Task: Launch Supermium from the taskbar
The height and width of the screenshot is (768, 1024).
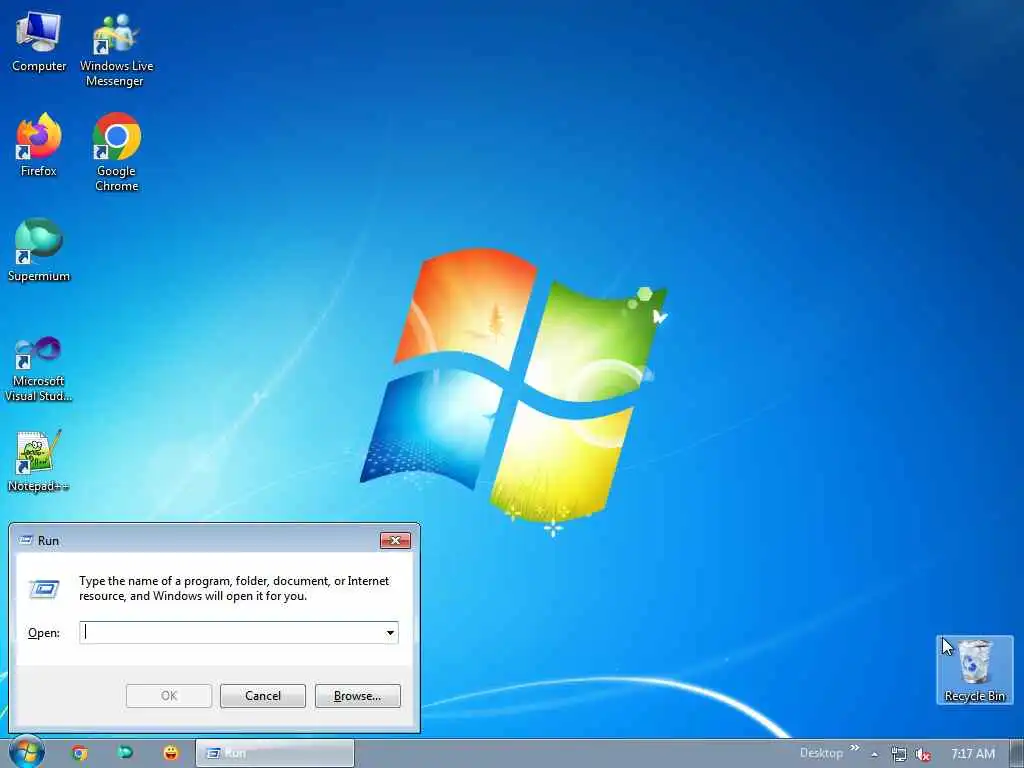Action: pyautogui.click(x=125, y=752)
